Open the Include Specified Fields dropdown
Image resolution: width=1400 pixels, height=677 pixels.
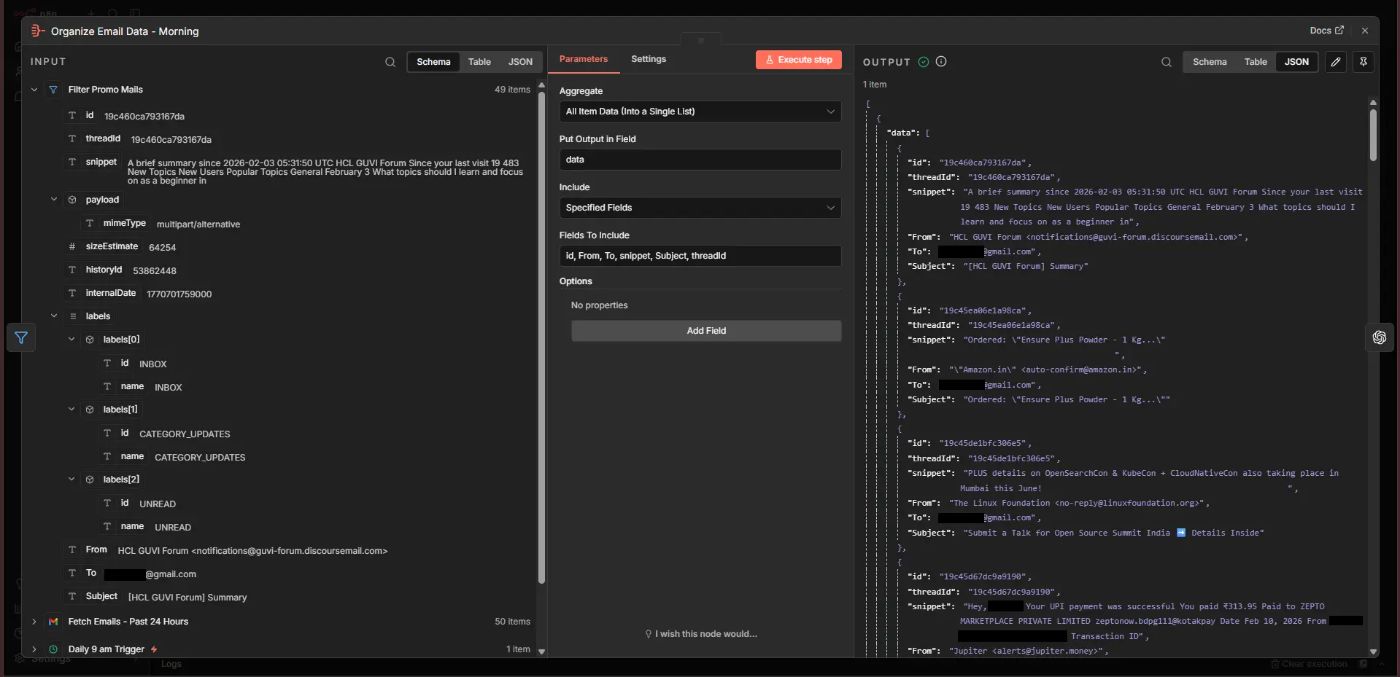699,208
